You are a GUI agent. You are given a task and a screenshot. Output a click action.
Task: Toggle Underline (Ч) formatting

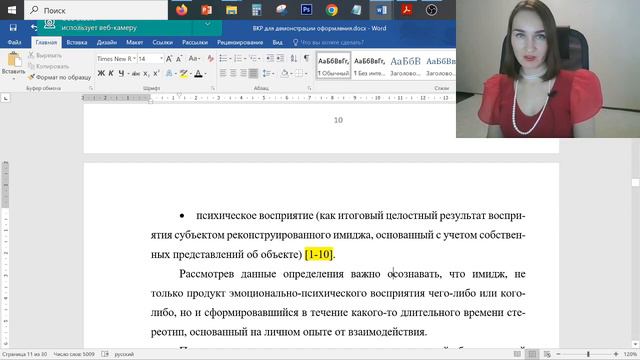pyautogui.click(x=121, y=73)
